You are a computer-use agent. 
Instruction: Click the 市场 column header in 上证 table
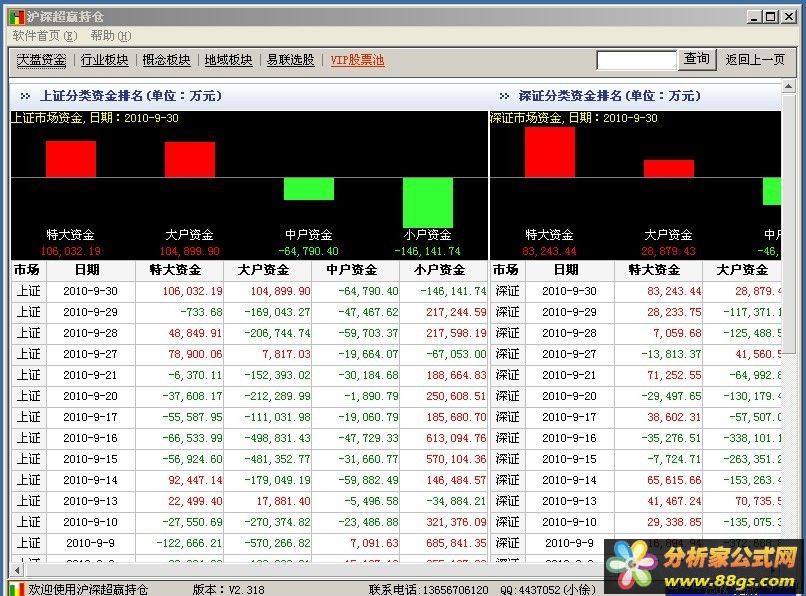[29, 270]
